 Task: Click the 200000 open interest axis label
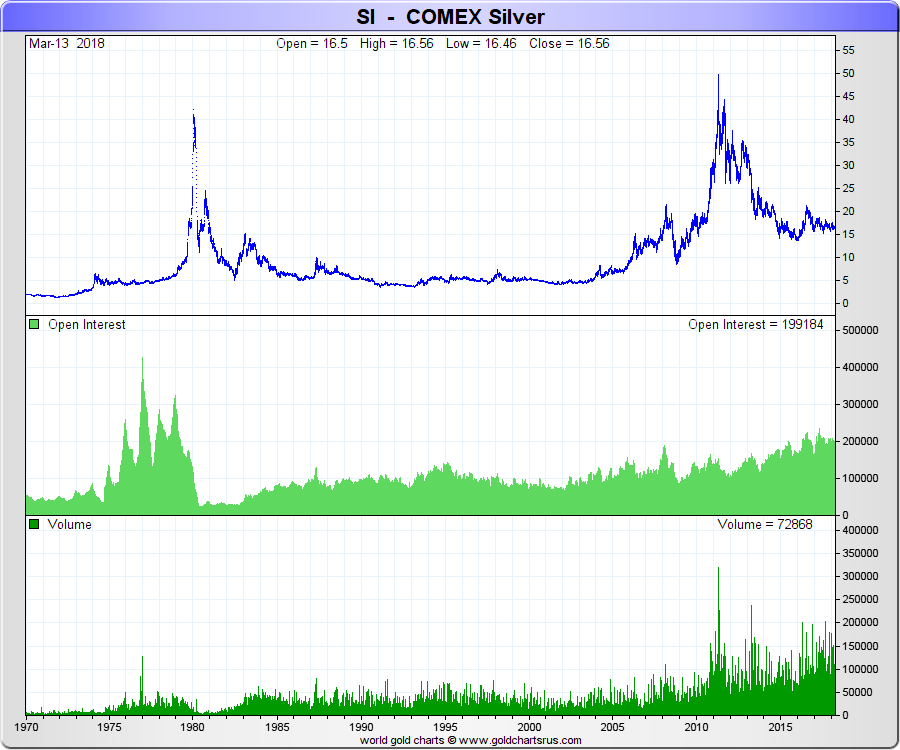pos(860,441)
